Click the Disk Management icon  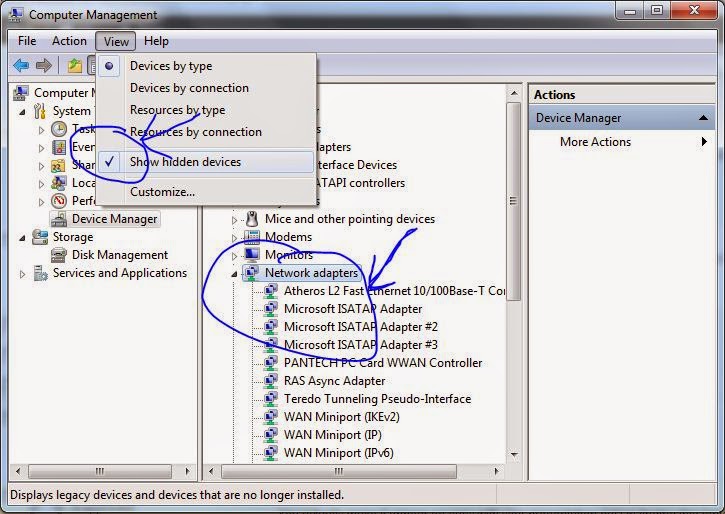coord(59,255)
